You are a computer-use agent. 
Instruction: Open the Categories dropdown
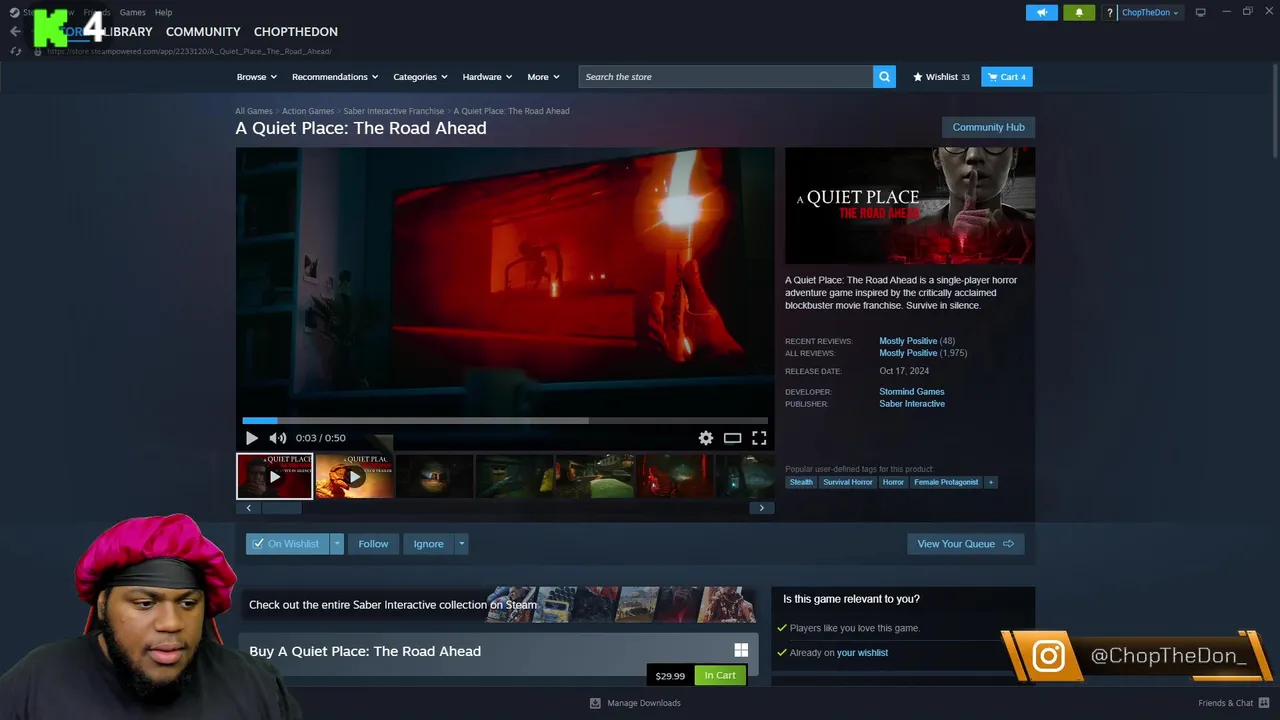pyautogui.click(x=420, y=77)
